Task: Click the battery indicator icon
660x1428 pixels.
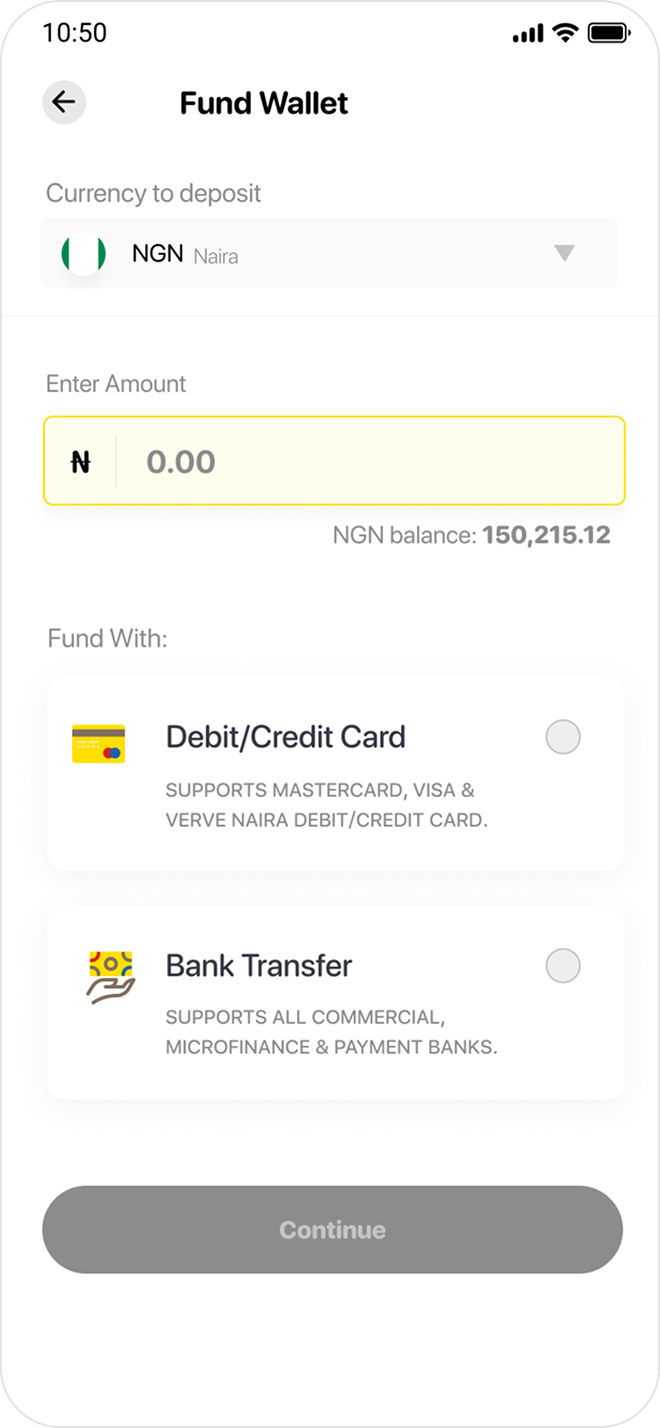Action: (608, 32)
